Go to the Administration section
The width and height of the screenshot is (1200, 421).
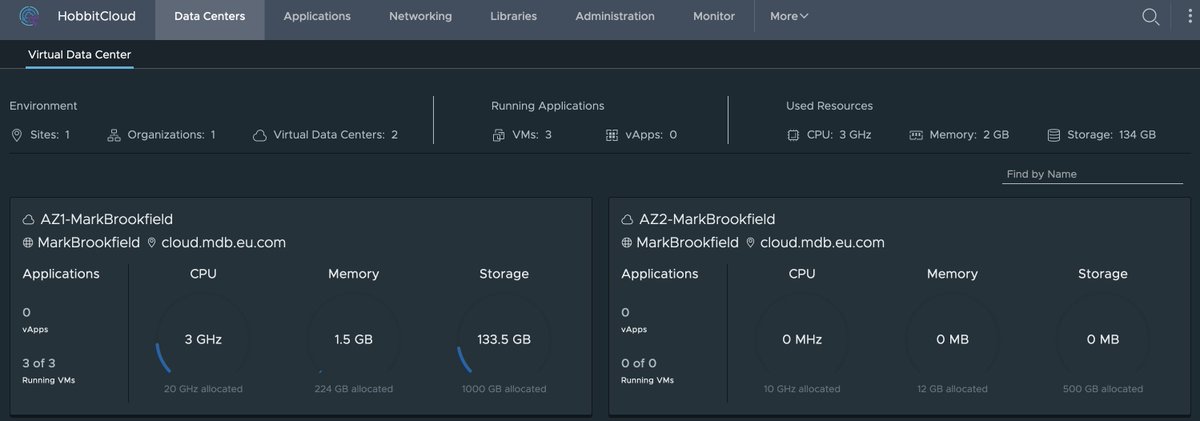615,17
